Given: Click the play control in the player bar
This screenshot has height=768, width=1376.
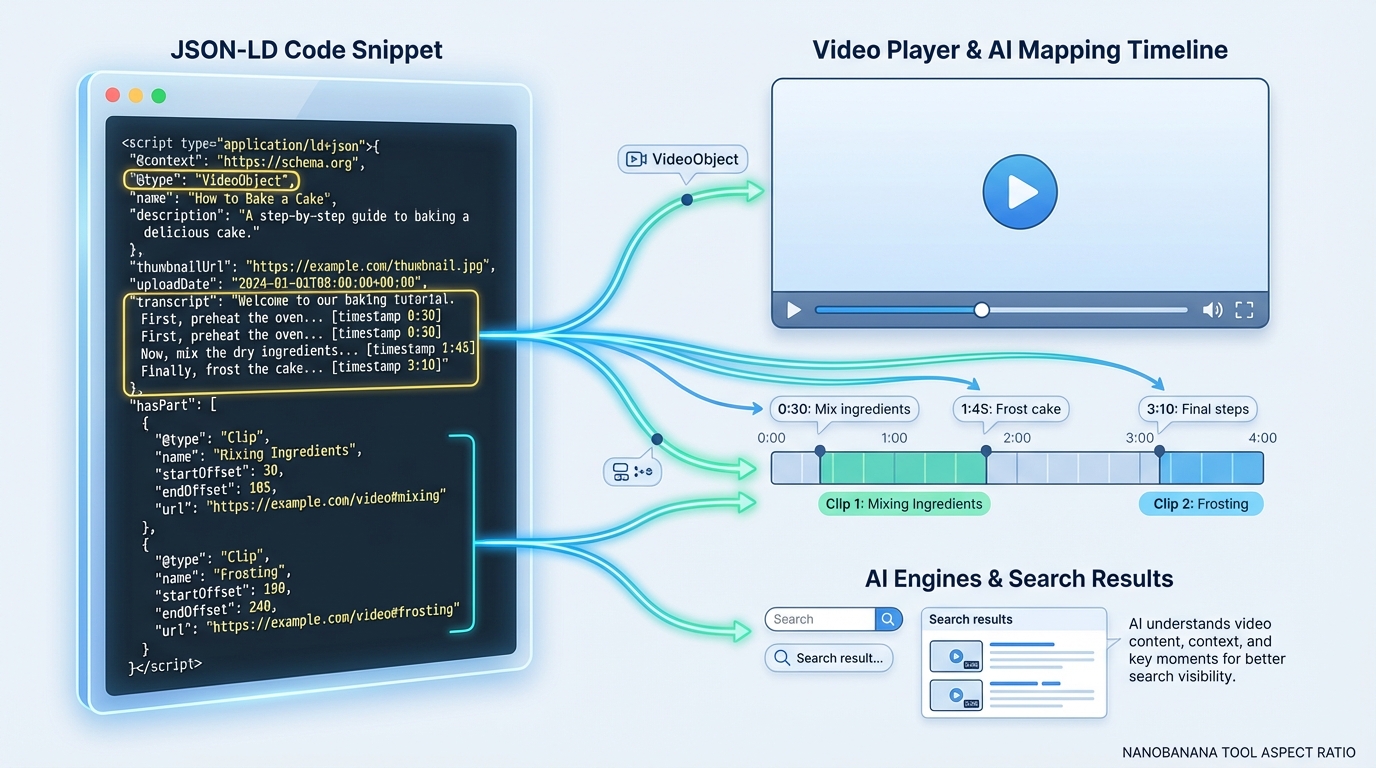Looking at the screenshot, I should 793,310.
